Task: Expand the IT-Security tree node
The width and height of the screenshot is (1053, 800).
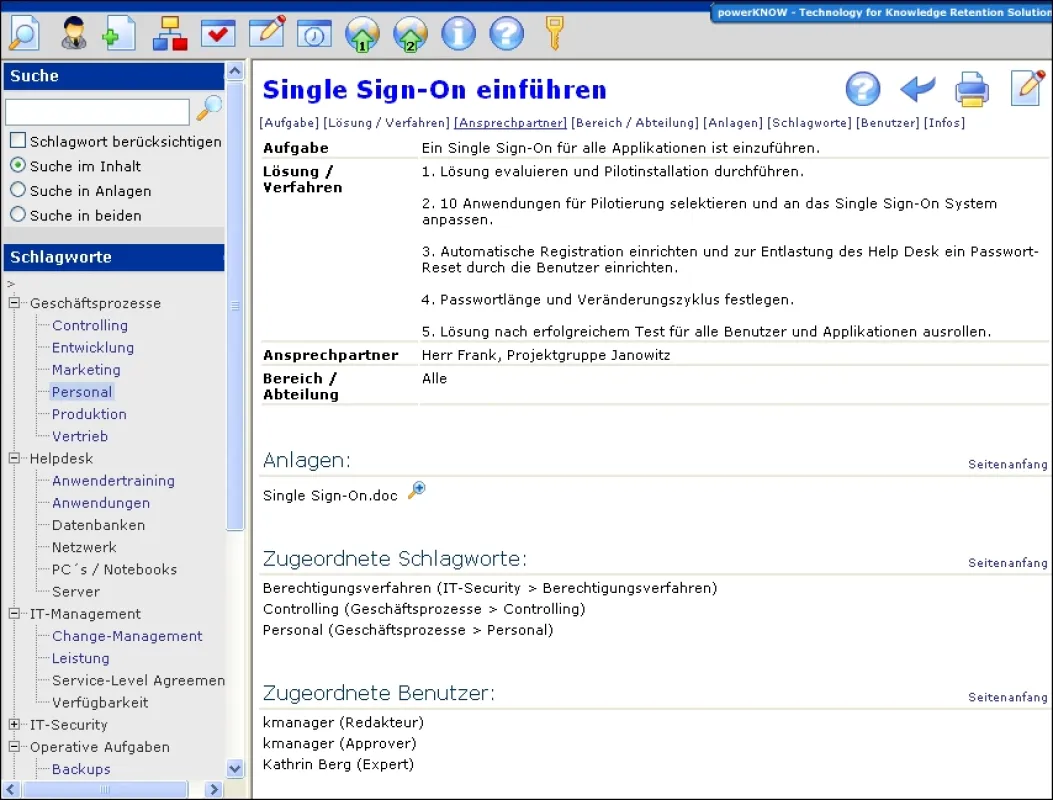Action: (14, 724)
